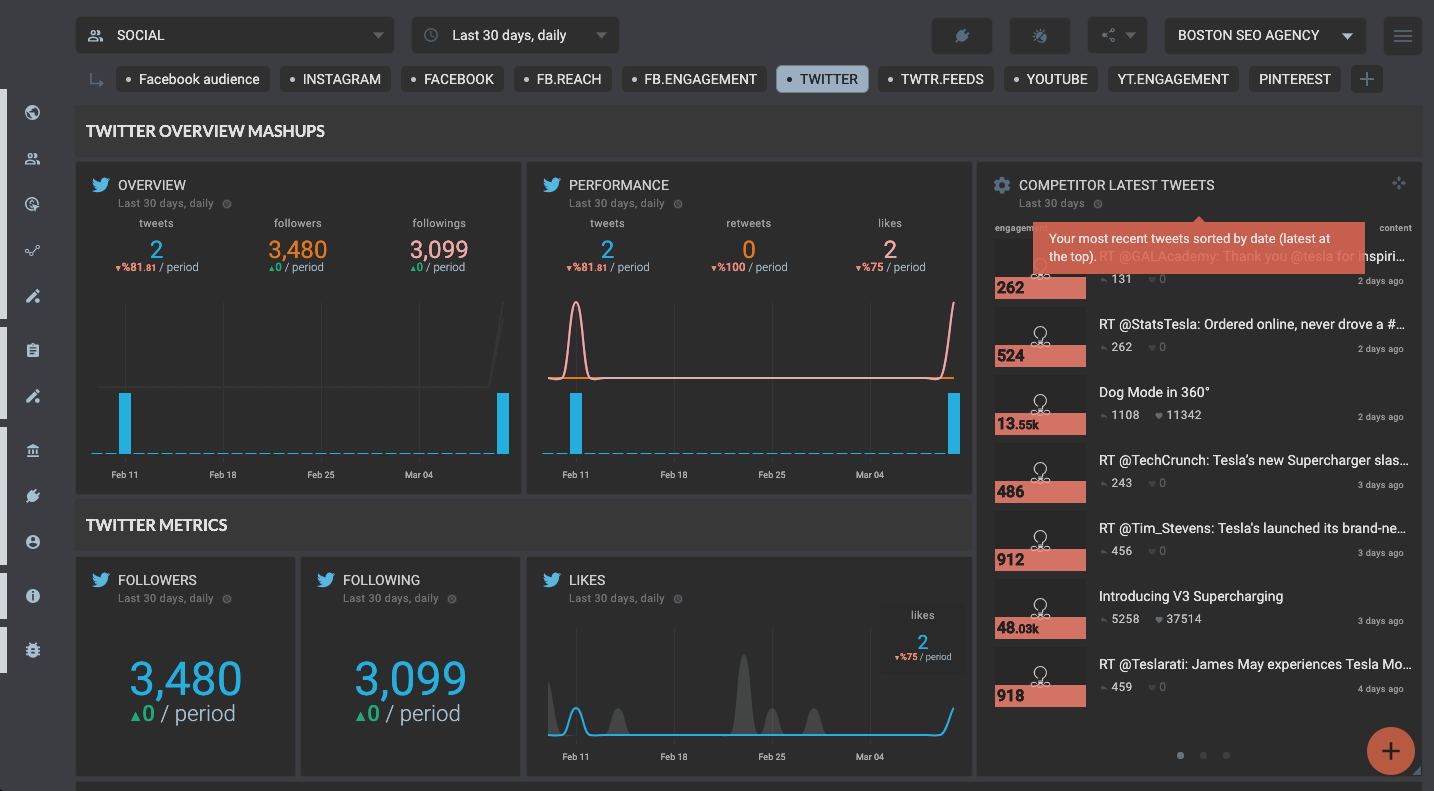The width and height of the screenshot is (1434, 791).
Task: Go to third page dot in tweets widget
Action: [x=1226, y=756]
